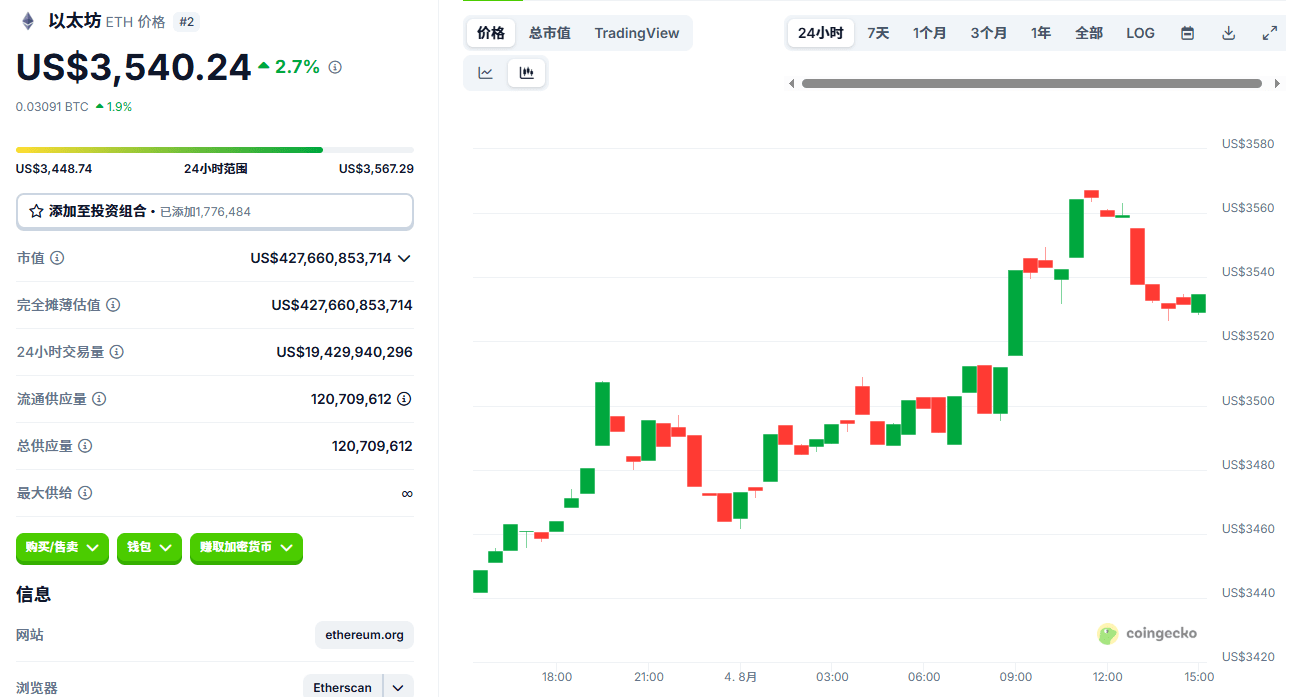
Task: Click the US$19,429,940,296 volume value
Action: [x=345, y=352]
